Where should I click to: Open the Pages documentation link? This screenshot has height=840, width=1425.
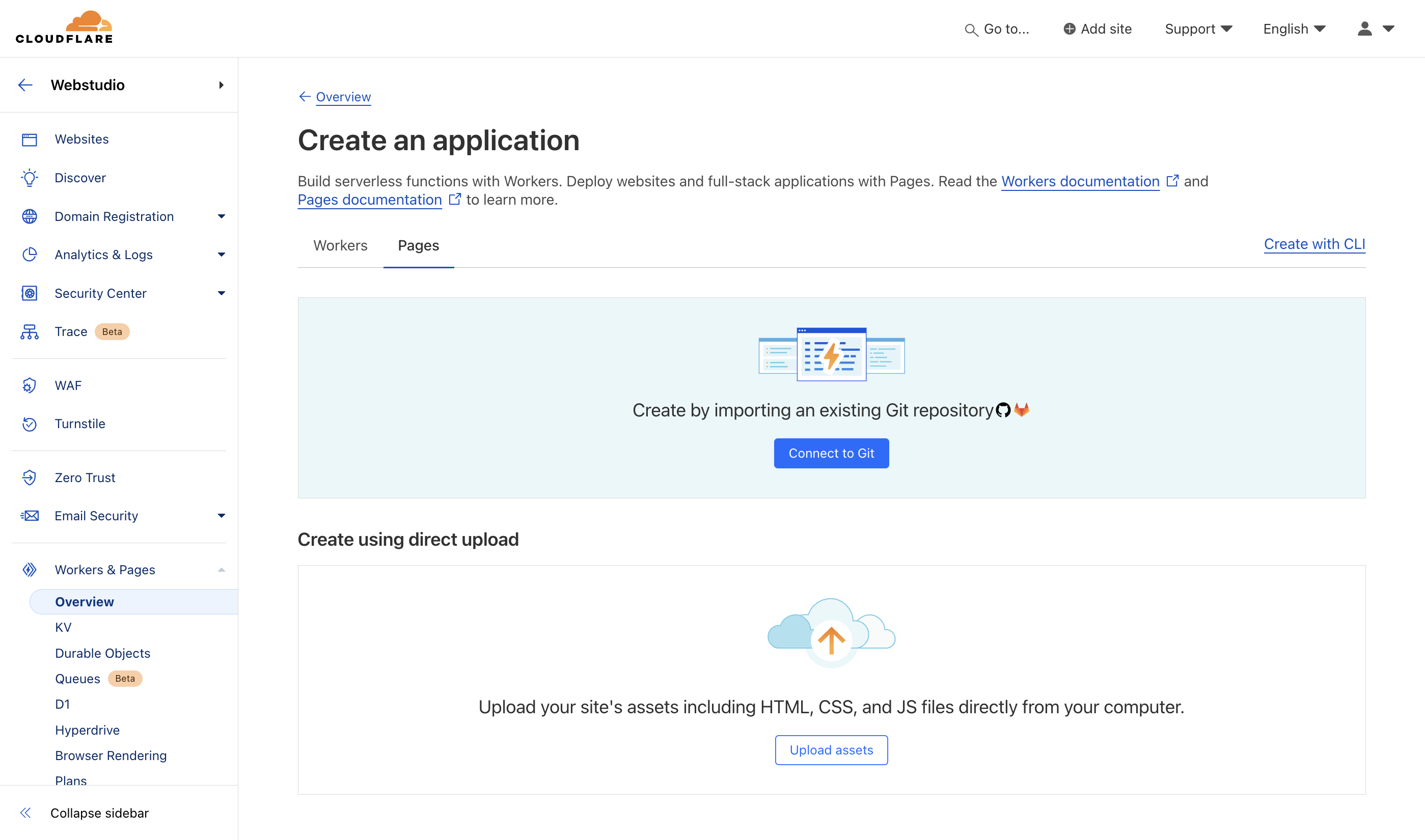tap(370, 200)
